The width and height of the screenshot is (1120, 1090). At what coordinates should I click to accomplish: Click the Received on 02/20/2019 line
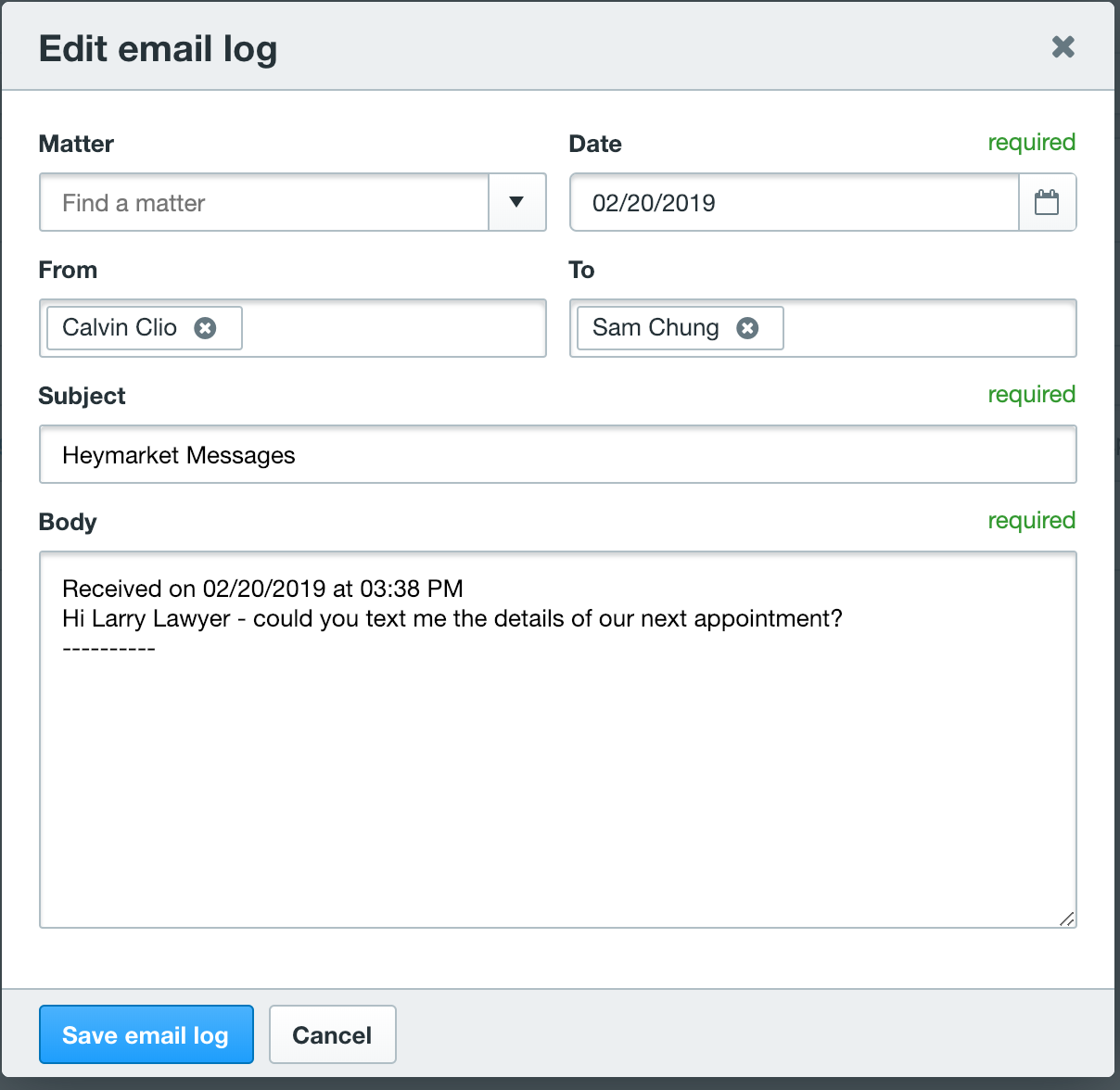tap(262, 589)
